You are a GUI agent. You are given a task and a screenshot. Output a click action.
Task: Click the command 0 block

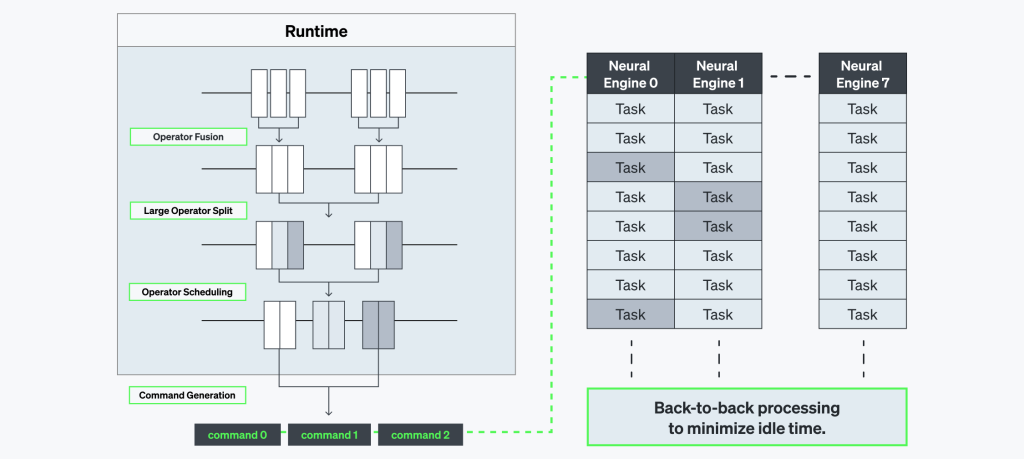pyautogui.click(x=237, y=435)
